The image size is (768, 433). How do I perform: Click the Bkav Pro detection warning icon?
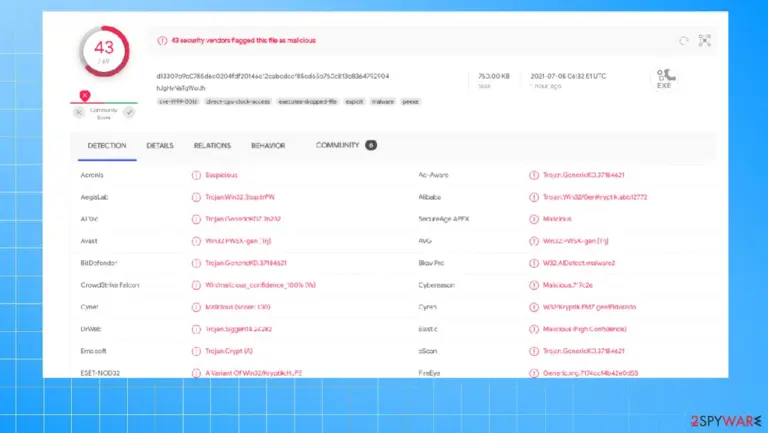click(x=534, y=263)
